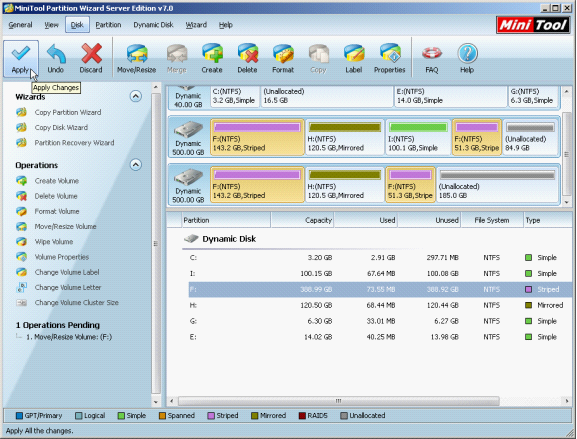The width and height of the screenshot is (577, 439).
Task: Select G: row in partition list
Action: (380, 321)
